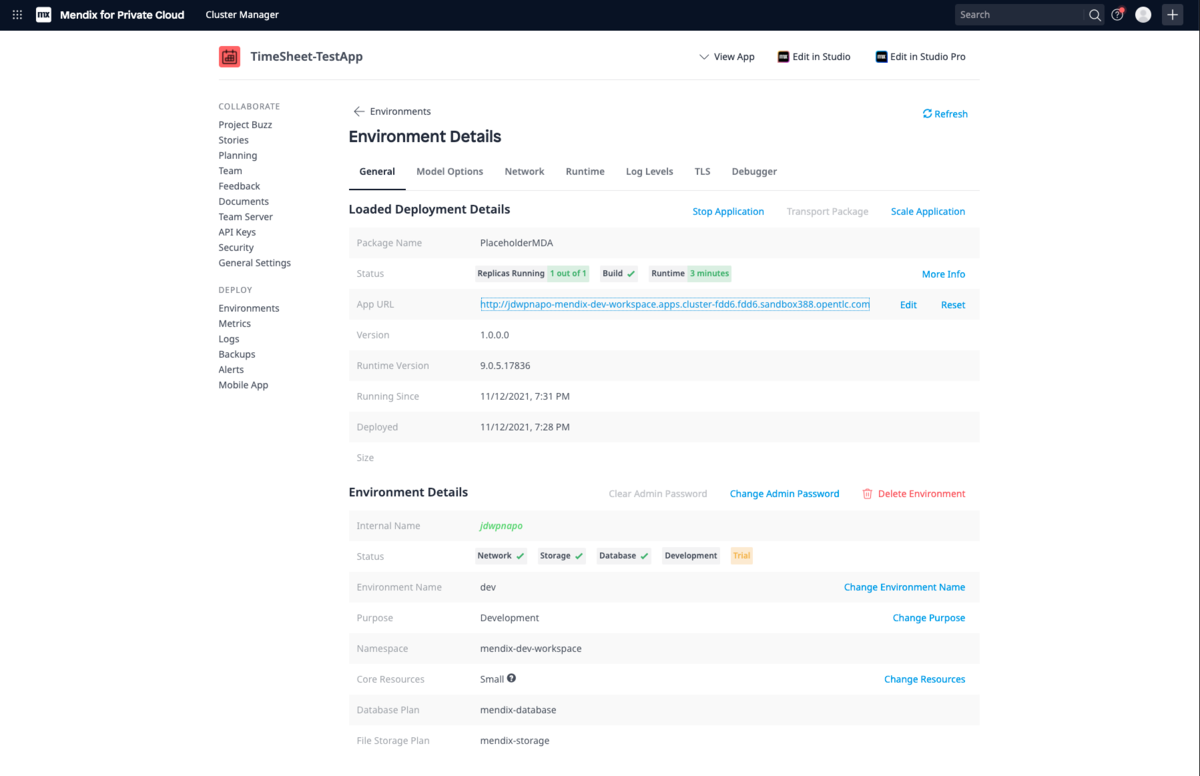Viewport: 1200px width, 776px height.
Task: Click Scale Application
Action: [928, 212]
